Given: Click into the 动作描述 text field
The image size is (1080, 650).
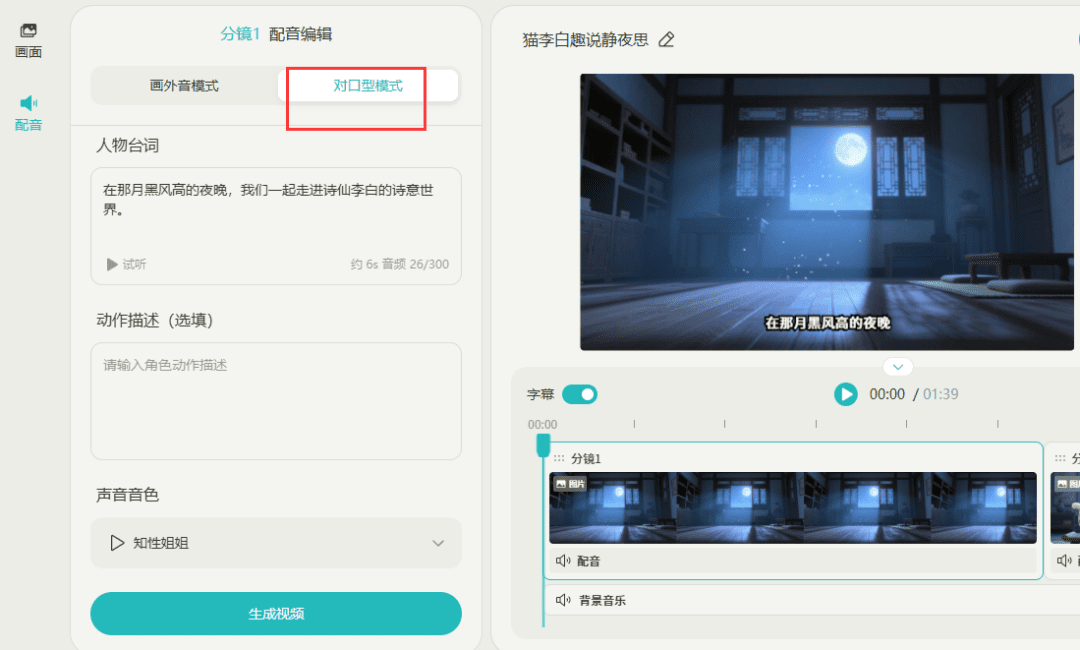Looking at the screenshot, I should (276, 401).
